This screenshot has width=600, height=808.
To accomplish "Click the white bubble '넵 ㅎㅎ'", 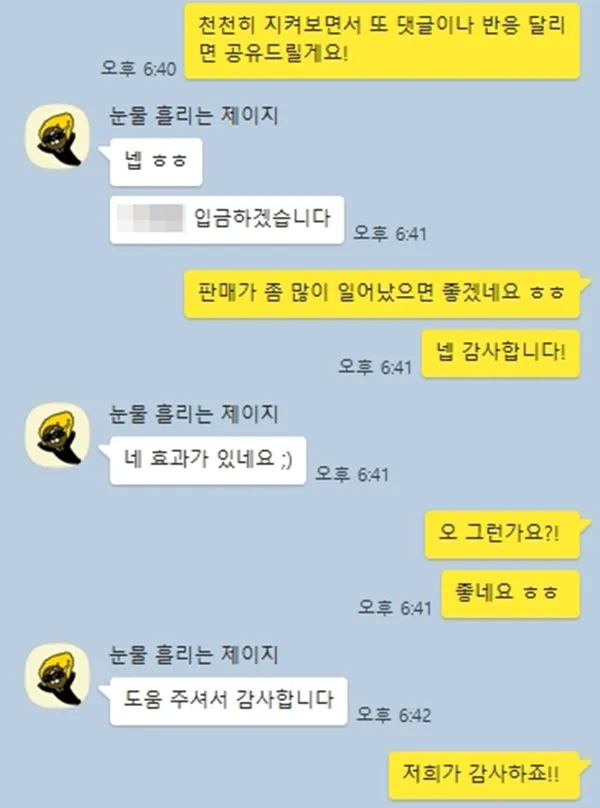I will tap(156, 162).
